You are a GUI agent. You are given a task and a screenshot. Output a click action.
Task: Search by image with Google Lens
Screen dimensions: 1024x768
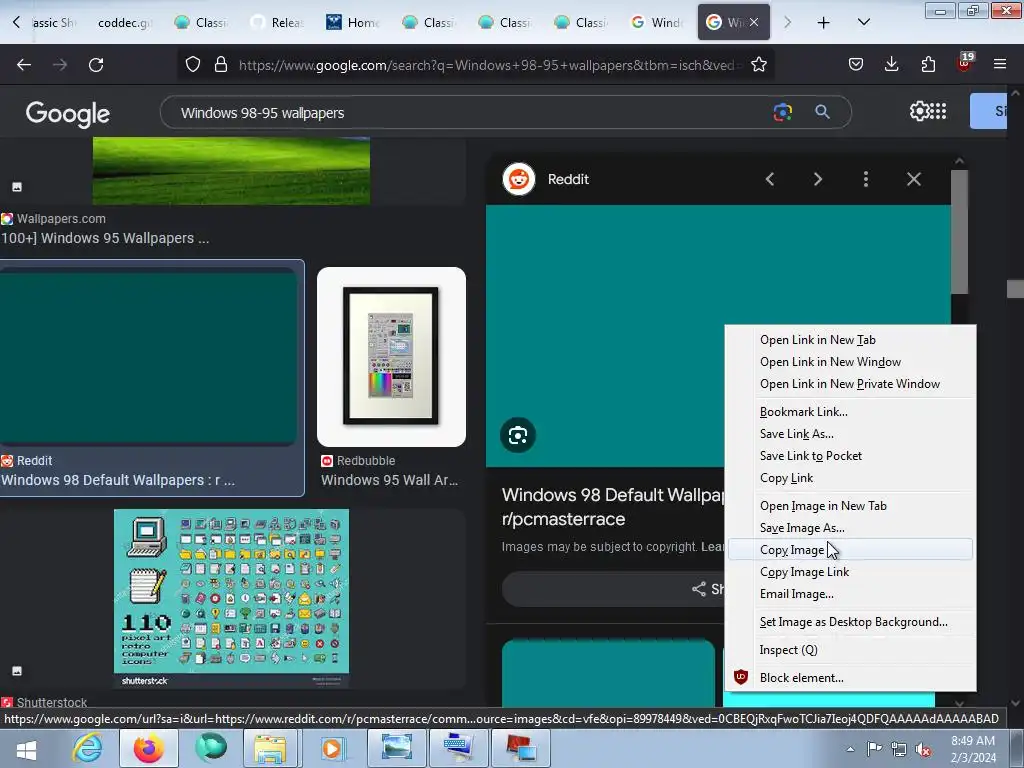click(782, 112)
